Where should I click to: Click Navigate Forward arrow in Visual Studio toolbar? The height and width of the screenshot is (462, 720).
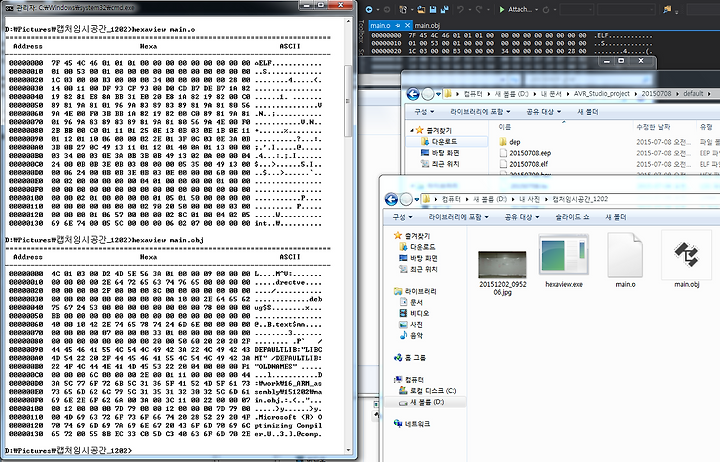coord(387,9)
